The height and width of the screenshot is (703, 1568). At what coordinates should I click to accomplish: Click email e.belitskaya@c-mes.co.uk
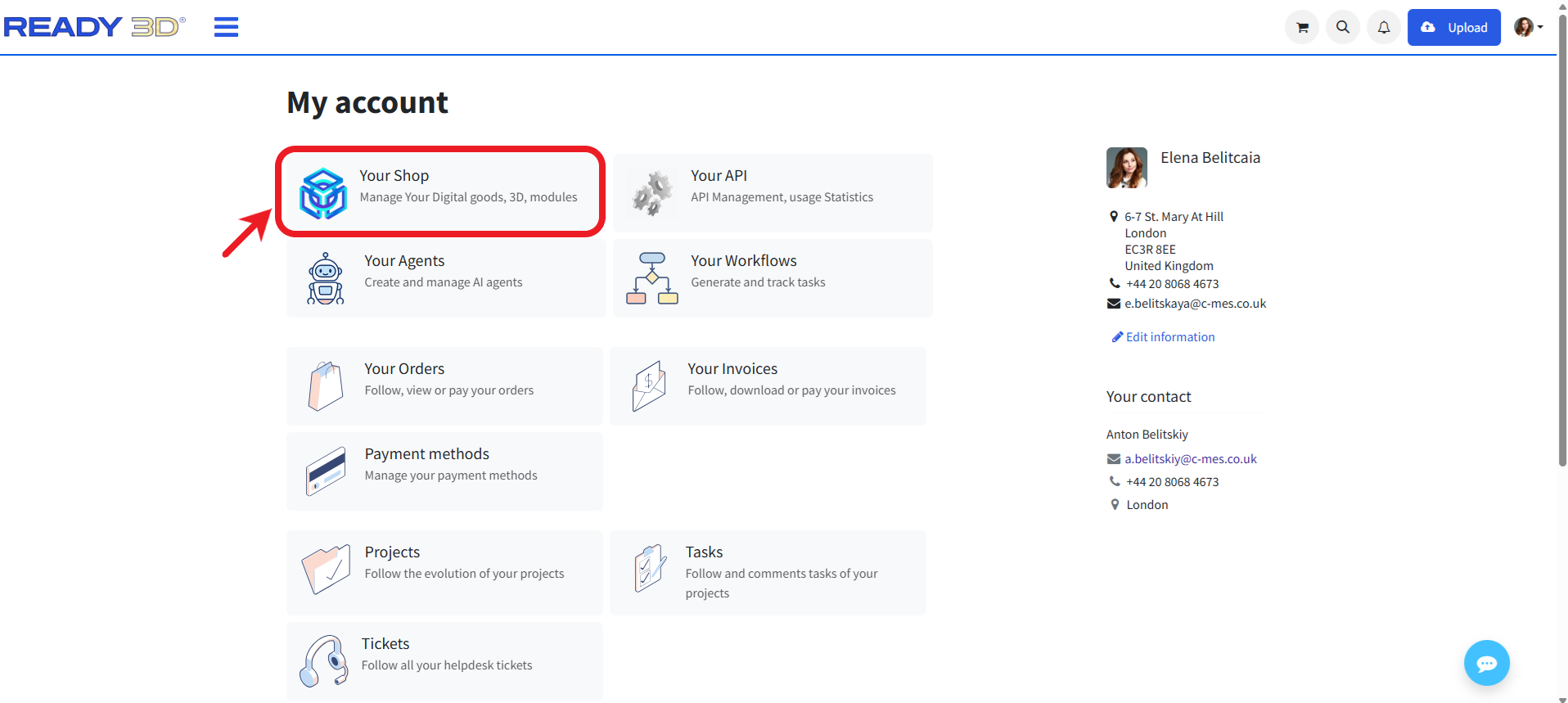pos(1195,303)
